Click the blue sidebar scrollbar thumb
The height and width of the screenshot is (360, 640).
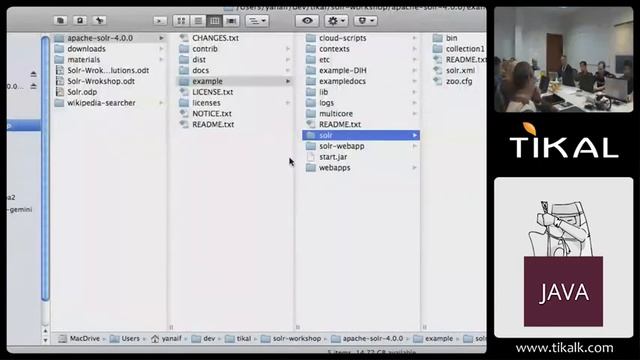pos(45,168)
